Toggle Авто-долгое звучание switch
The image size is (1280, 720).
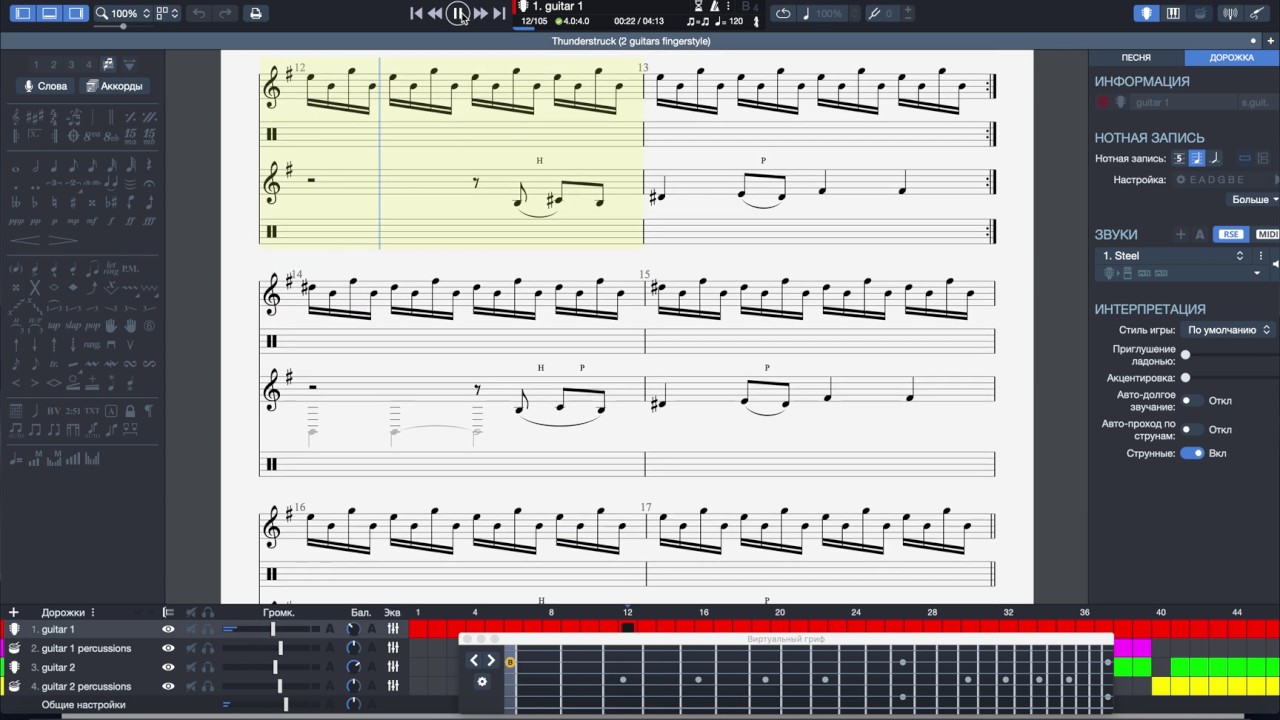(x=1192, y=401)
